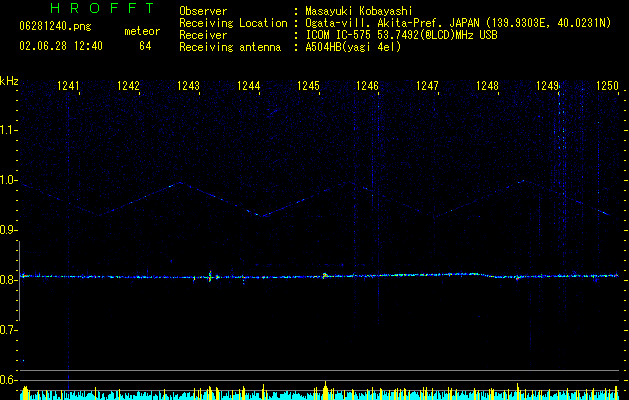Click the zigzag trace valley near 1244

(x=262, y=216)
